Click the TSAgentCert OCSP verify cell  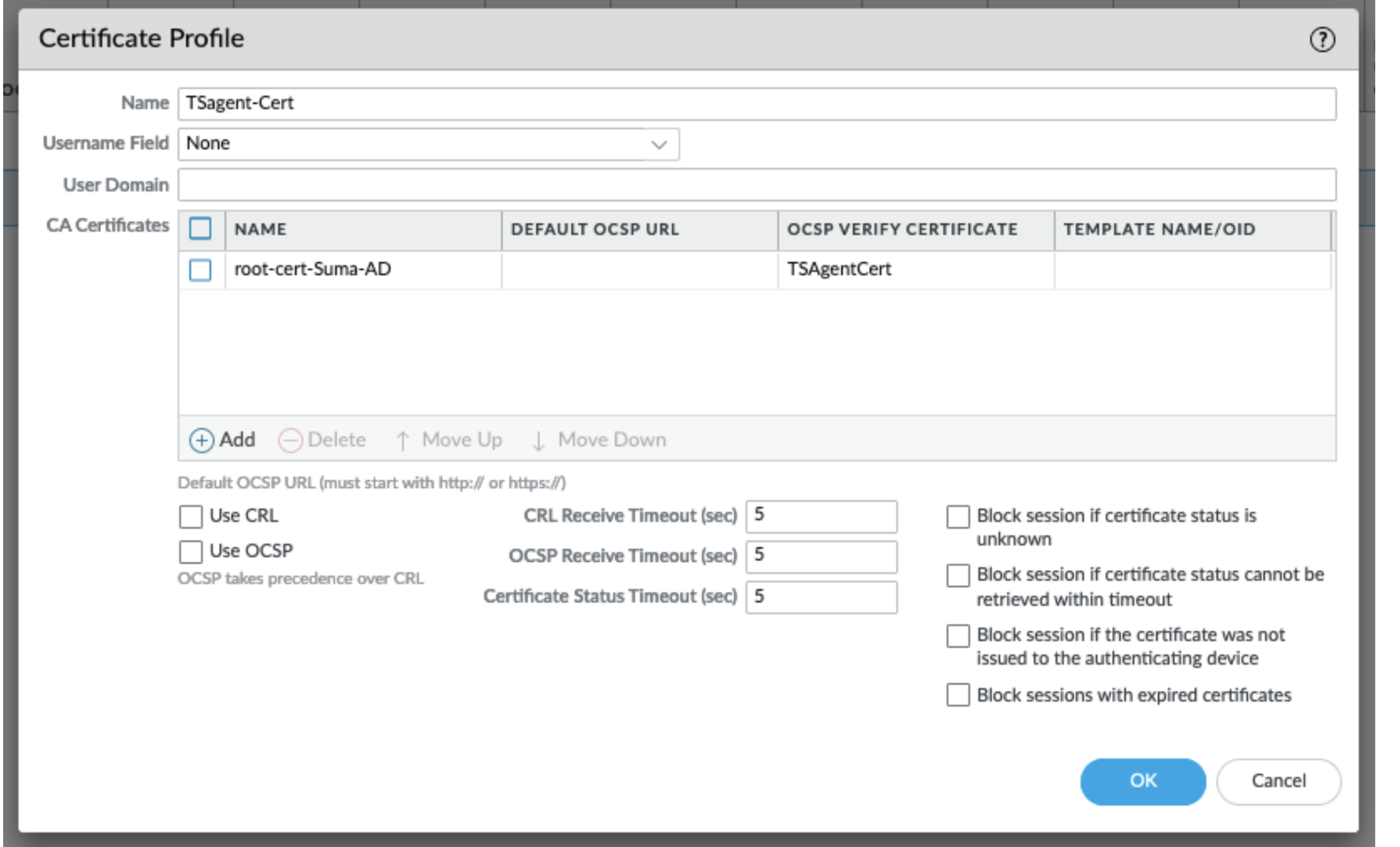tap(839, 270)
